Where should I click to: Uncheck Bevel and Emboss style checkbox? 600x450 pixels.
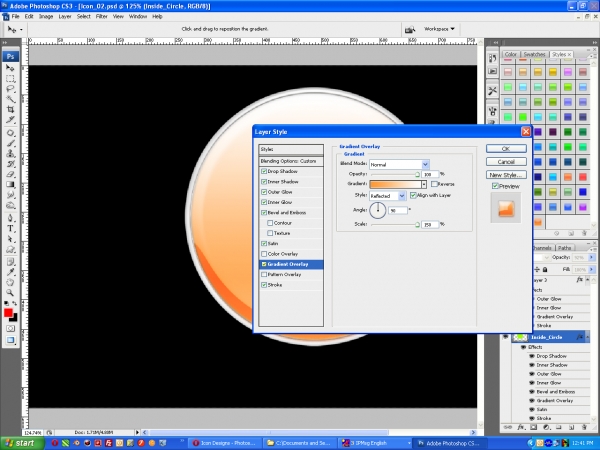[264, 213]
